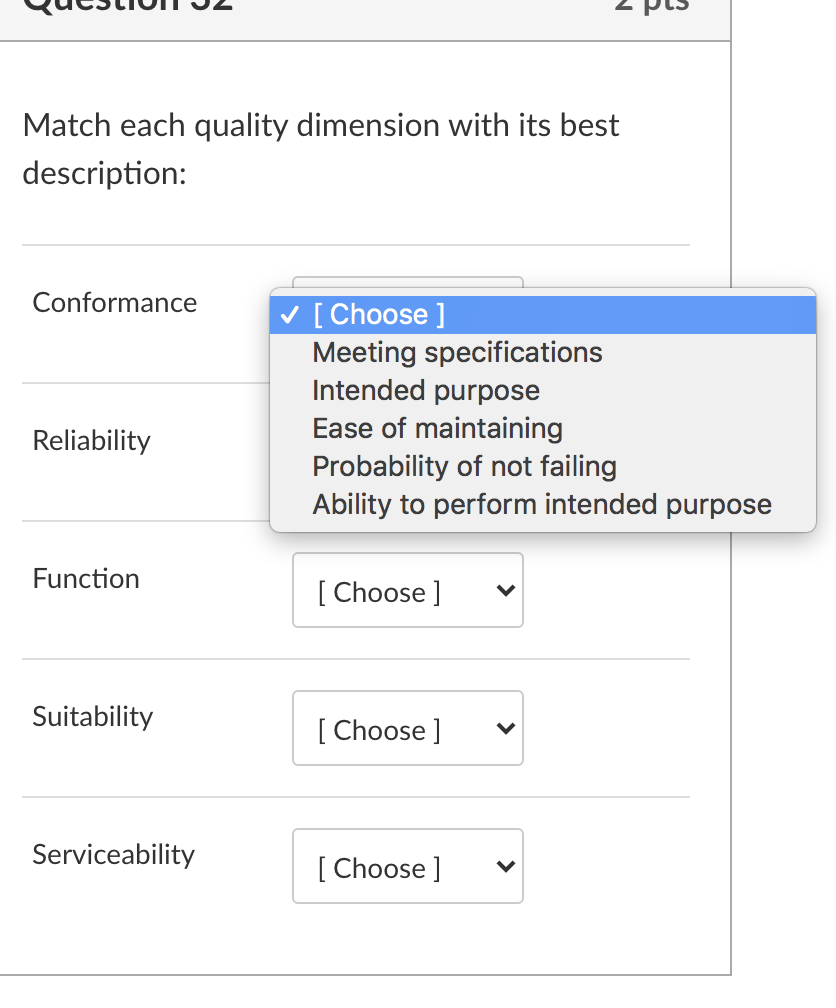Select "Meeting specifications" from the open dropdown
The width and height of the screenshot is (836, 1008).
(457, 352)
